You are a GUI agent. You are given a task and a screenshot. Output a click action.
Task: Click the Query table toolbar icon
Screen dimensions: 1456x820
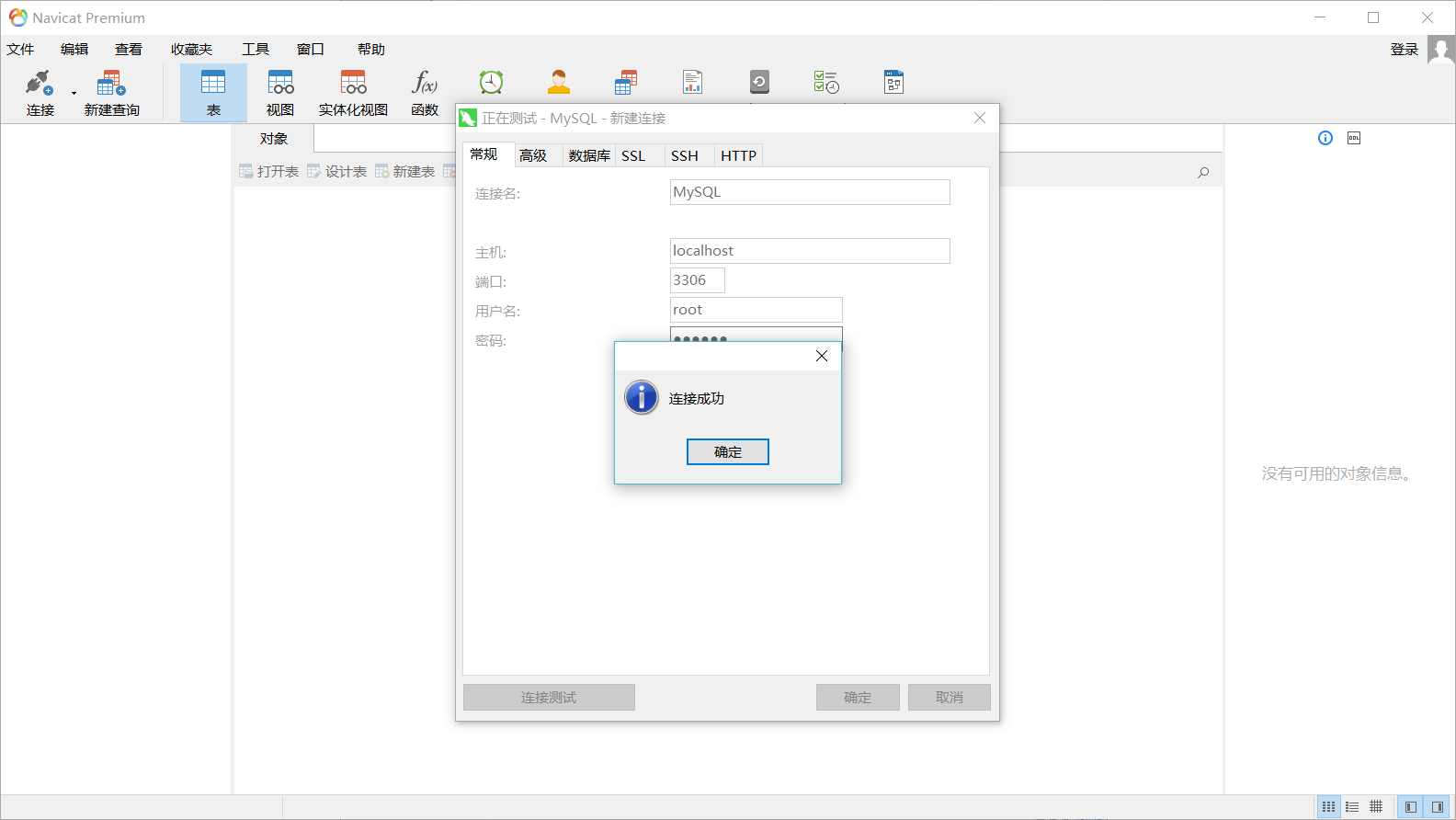click(x=626, y=83)
